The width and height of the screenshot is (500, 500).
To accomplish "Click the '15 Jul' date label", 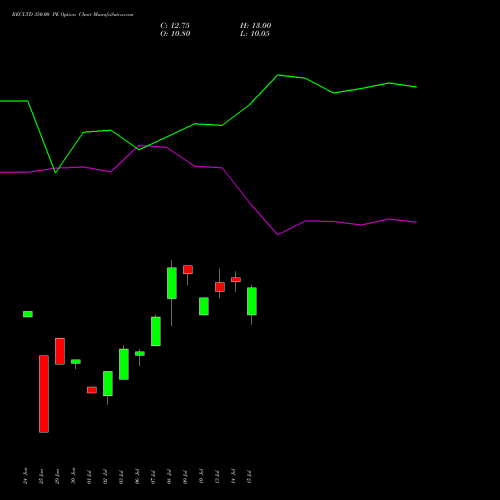I will point(250,476).
